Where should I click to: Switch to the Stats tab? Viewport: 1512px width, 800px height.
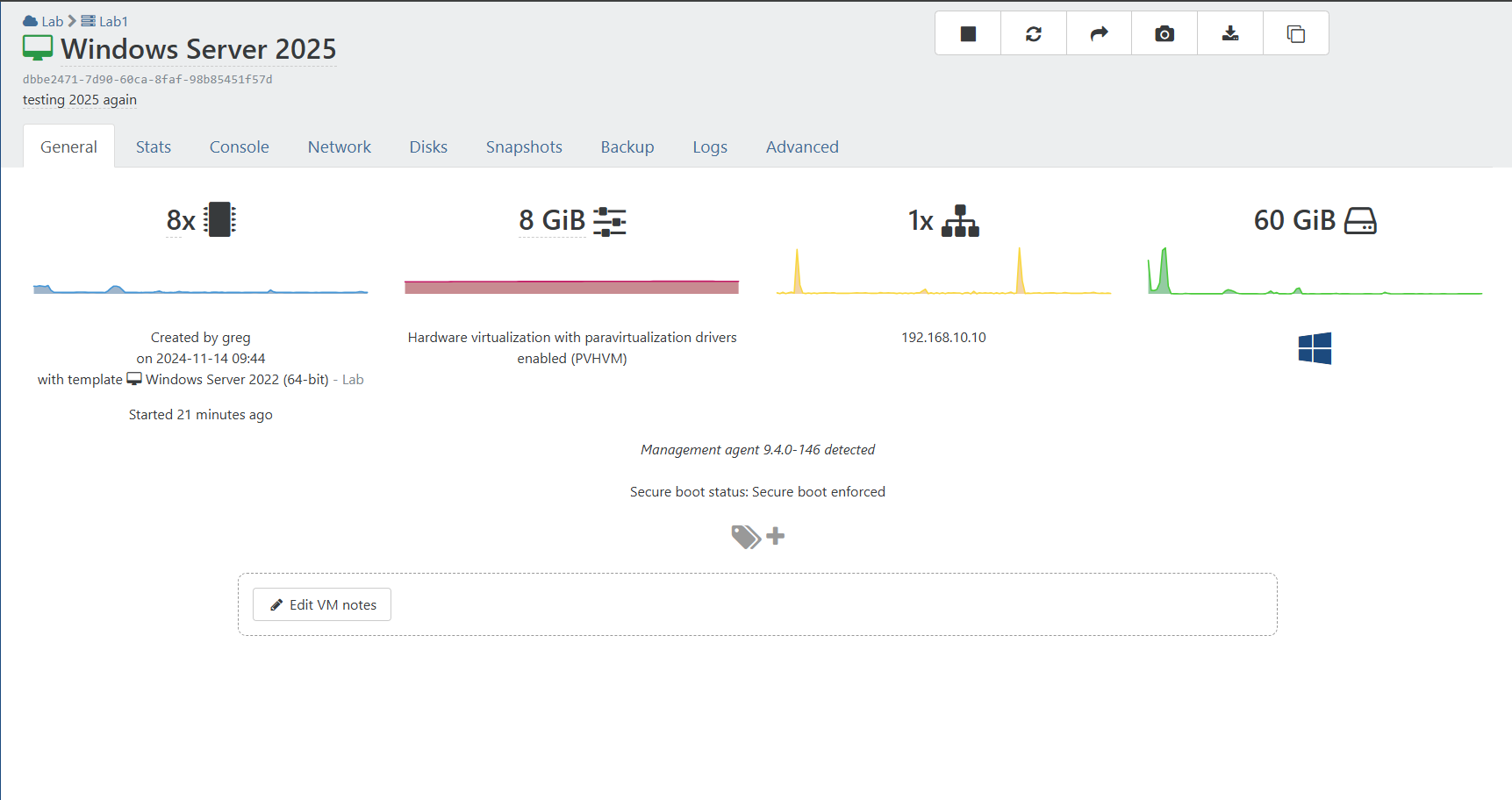[x=154, y=146]
